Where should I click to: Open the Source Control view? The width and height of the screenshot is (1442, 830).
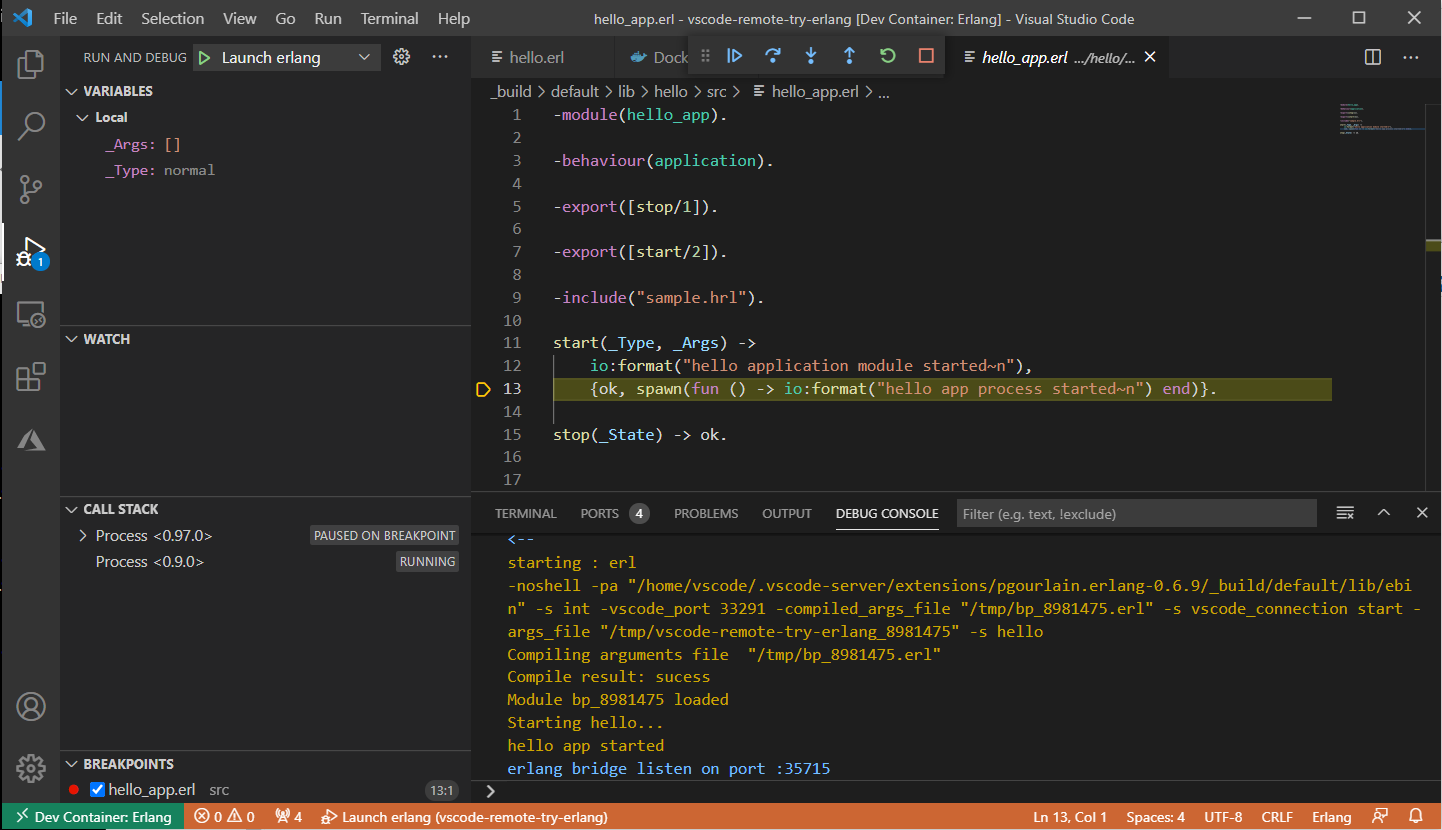pyautogui.click(x=31, y=187)
